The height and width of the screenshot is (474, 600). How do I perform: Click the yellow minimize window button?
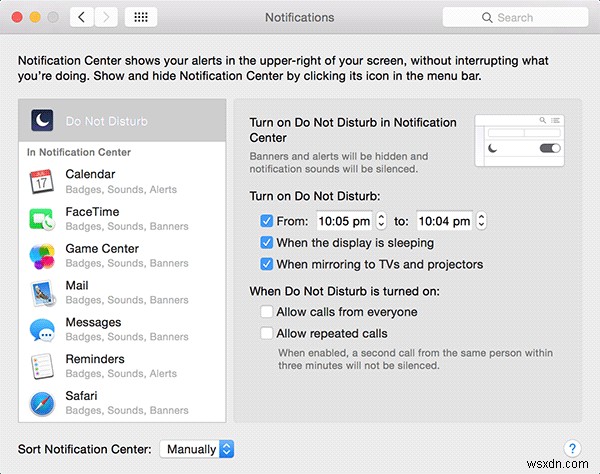35,17
